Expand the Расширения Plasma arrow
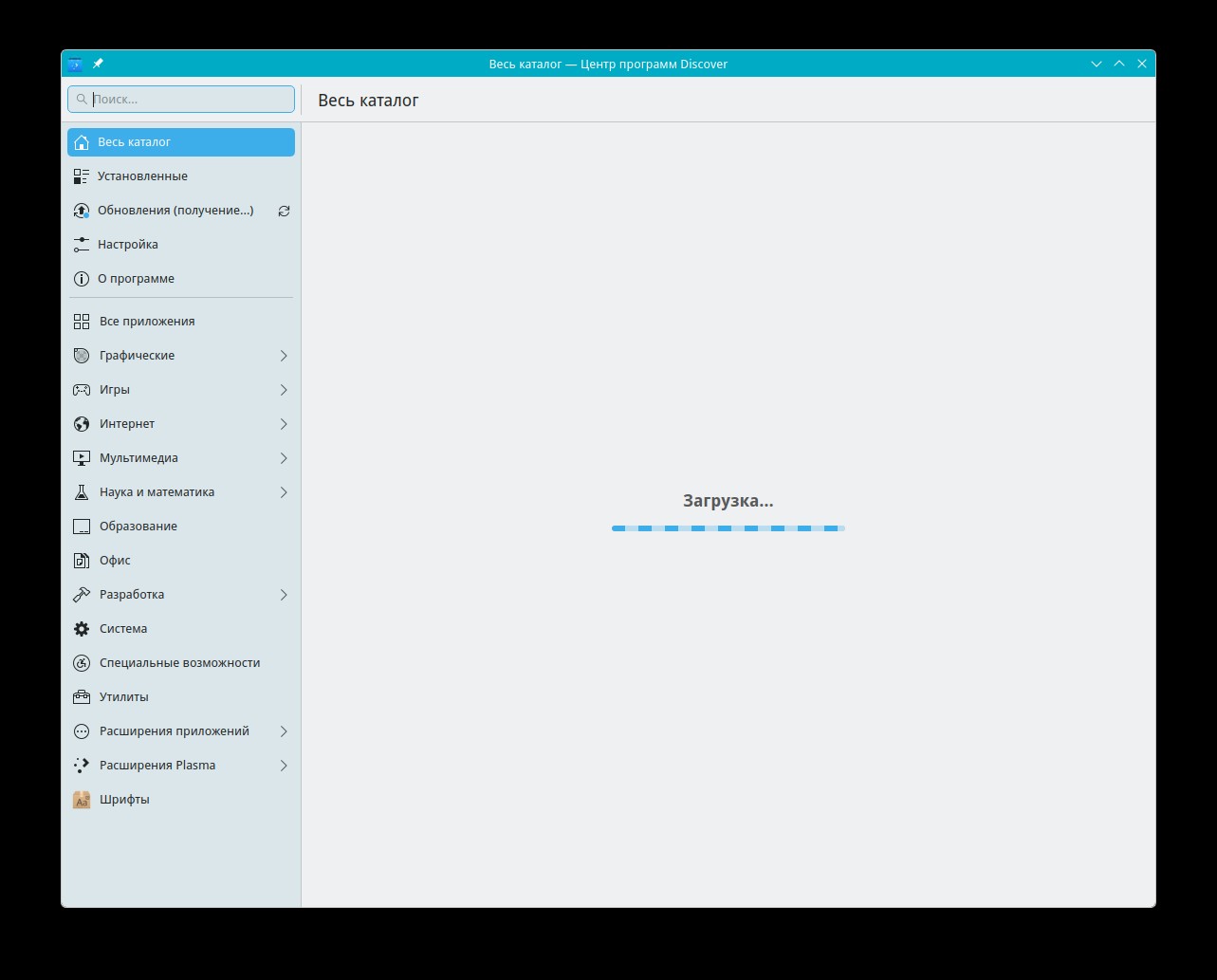This screenshot has width=1217, height=980. coord(284,766)
